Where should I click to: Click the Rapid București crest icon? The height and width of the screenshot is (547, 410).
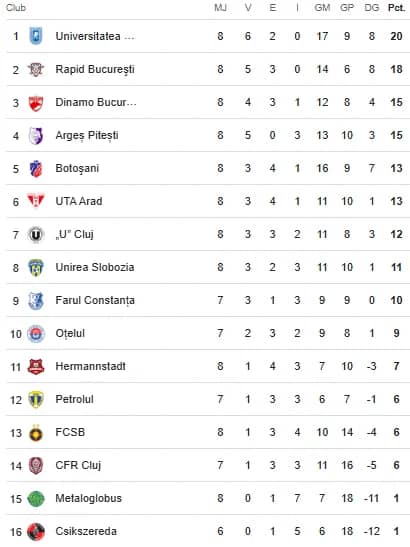coord(36,69)
